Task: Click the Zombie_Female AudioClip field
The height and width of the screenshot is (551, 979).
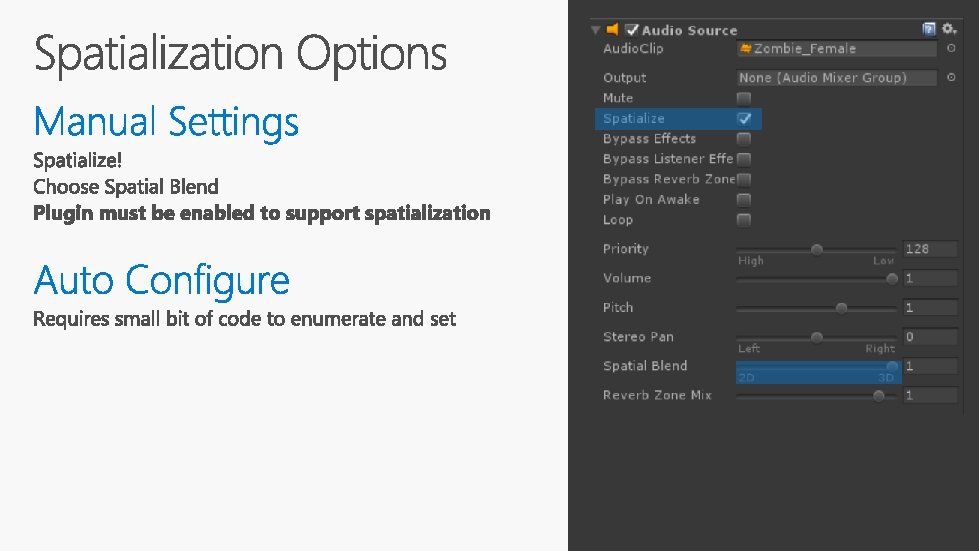Action: point(836,48)
